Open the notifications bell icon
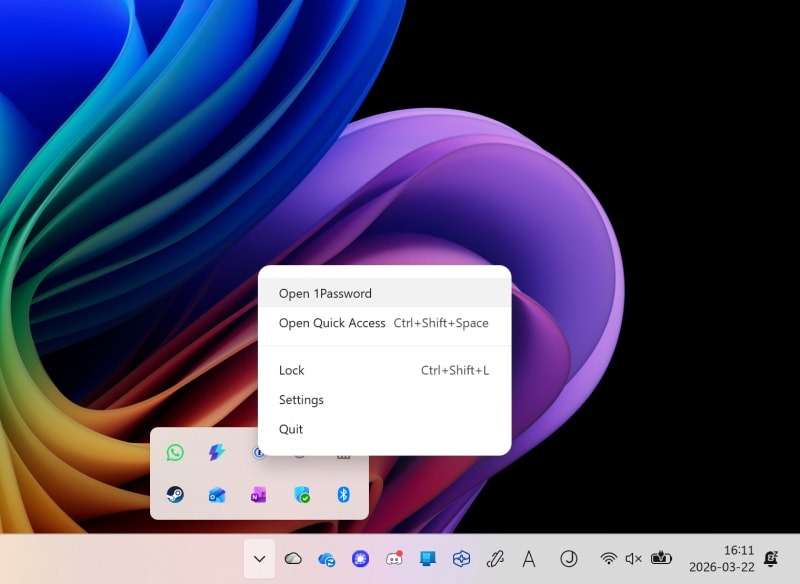 771,559
